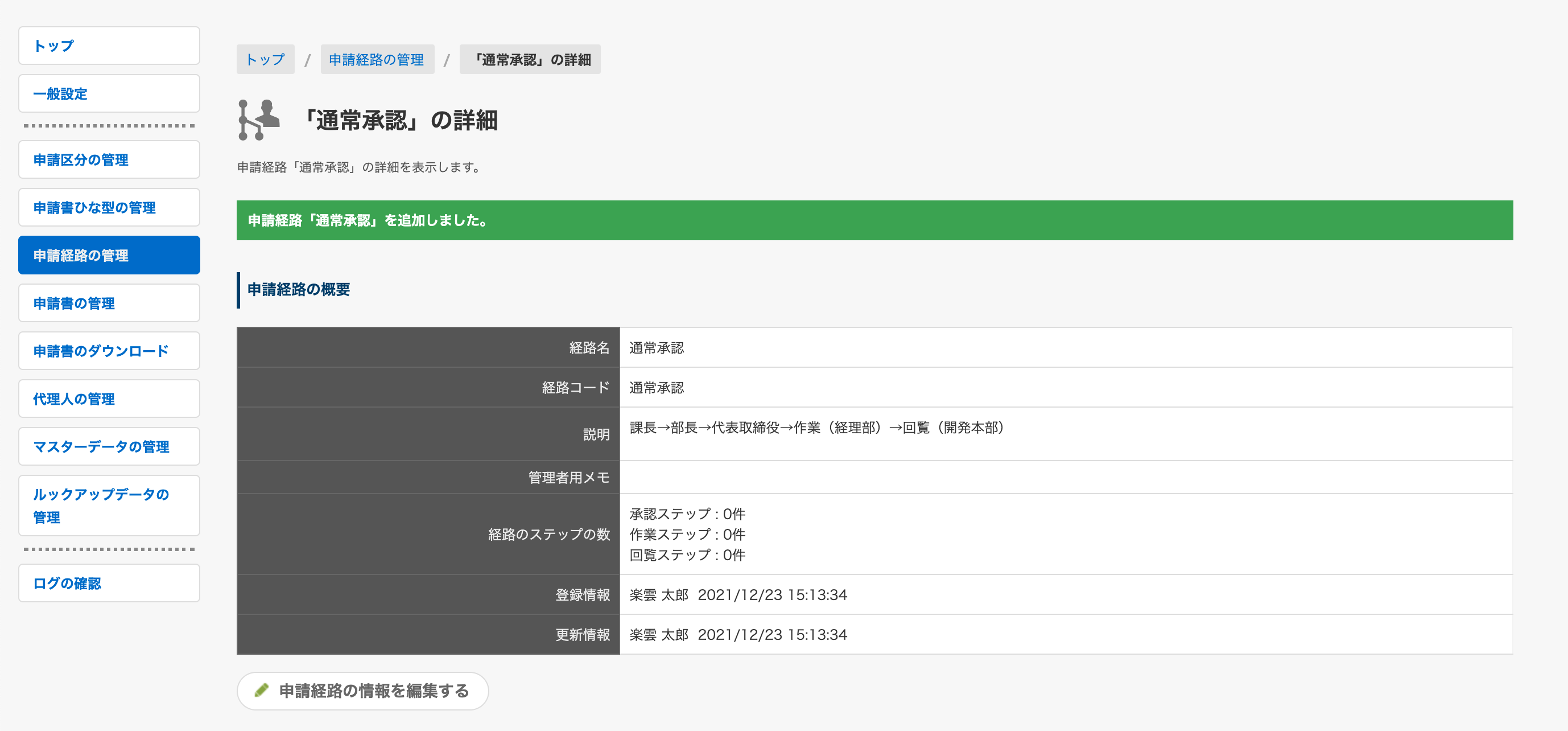The image size is (1568, 731).
Task: Click the green success message banner
Action: [874, 220]
